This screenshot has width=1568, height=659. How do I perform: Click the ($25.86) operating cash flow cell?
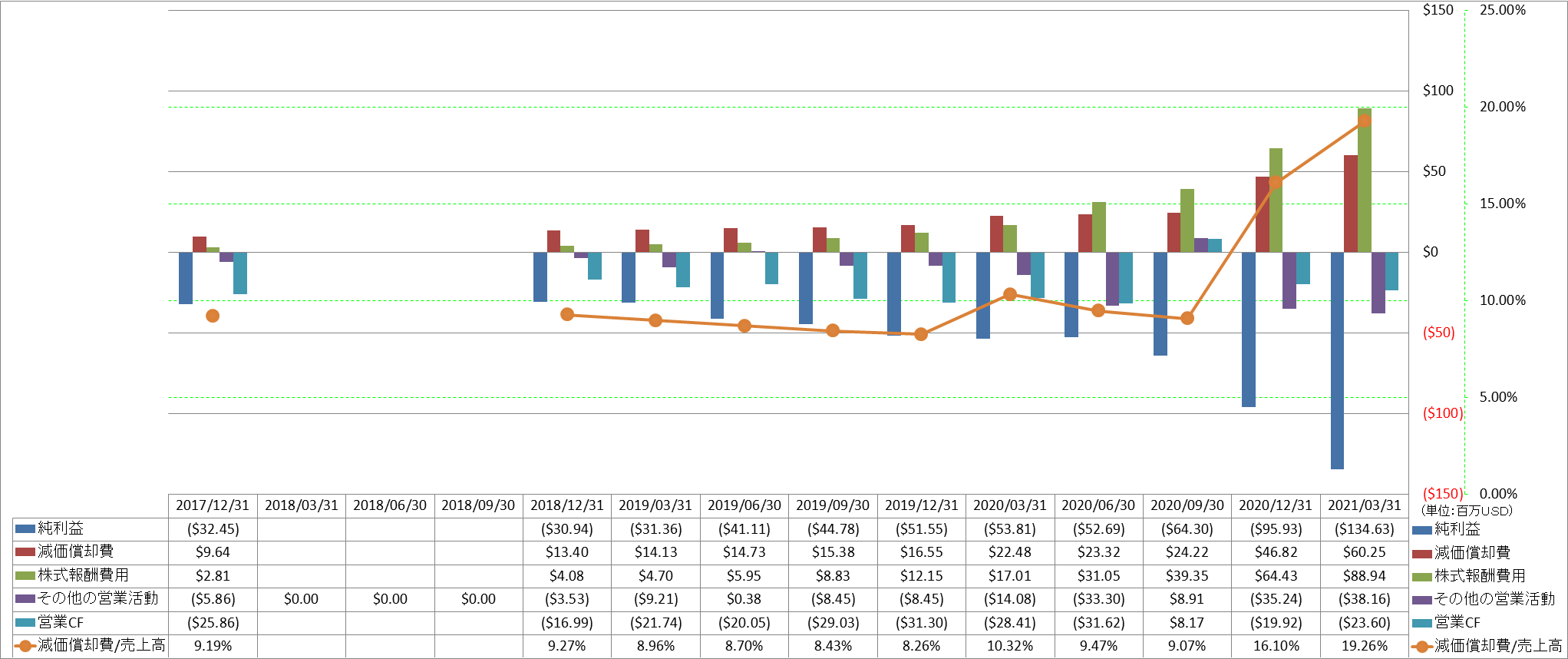click(213, 623)
